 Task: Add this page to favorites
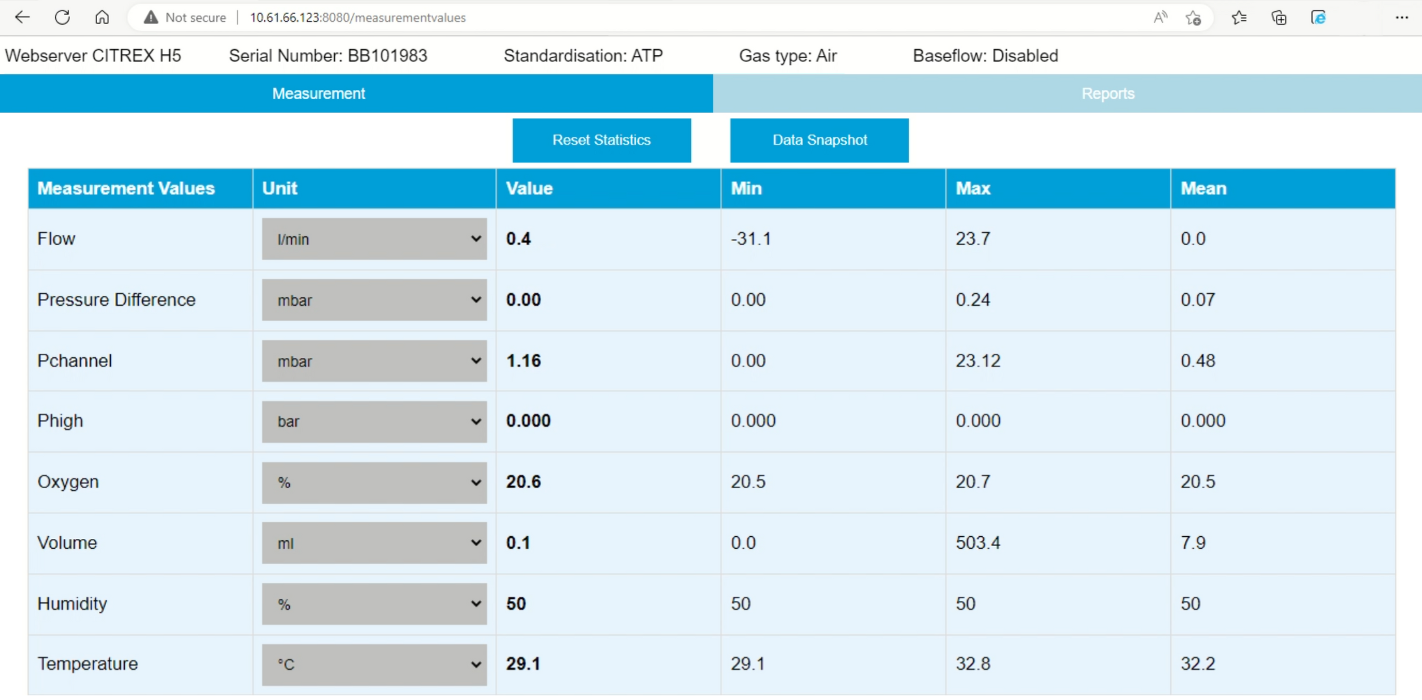click(x=1193, y=17)
